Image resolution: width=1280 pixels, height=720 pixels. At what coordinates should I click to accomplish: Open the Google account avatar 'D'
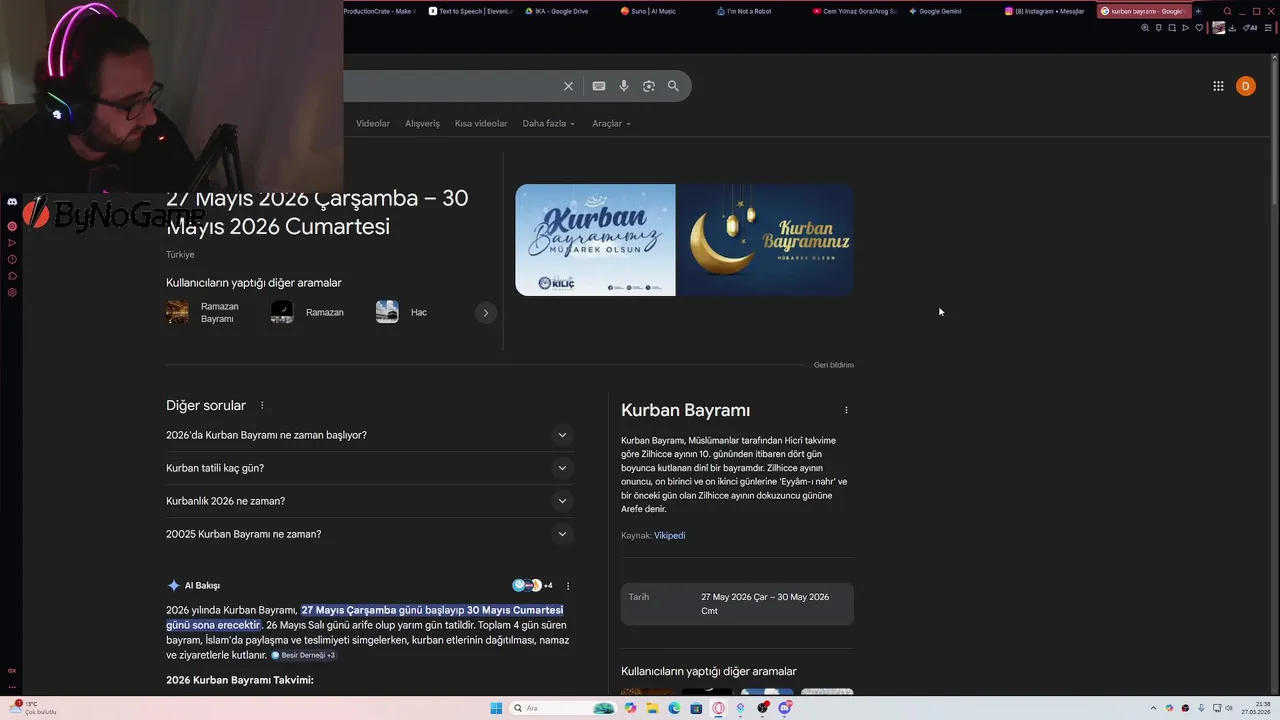tap(1245, 86)
